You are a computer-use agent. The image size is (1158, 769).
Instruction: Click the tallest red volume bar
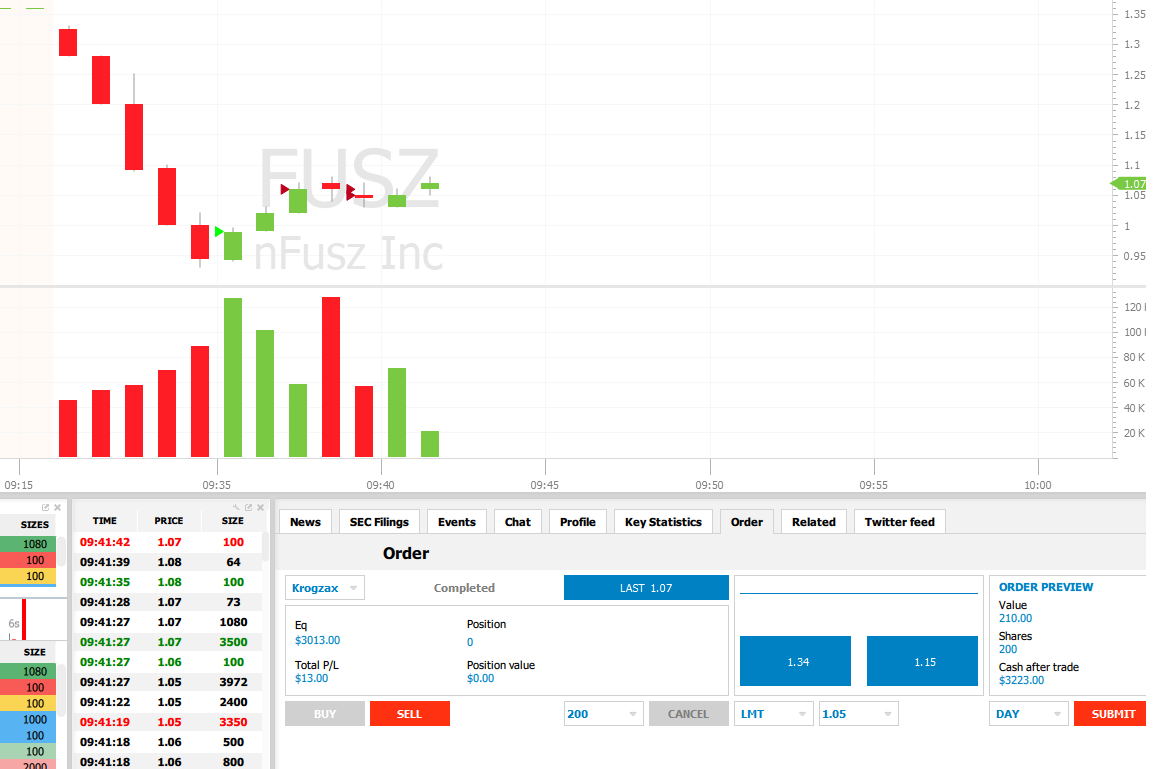pyautogui.click(x=331, y=377)
